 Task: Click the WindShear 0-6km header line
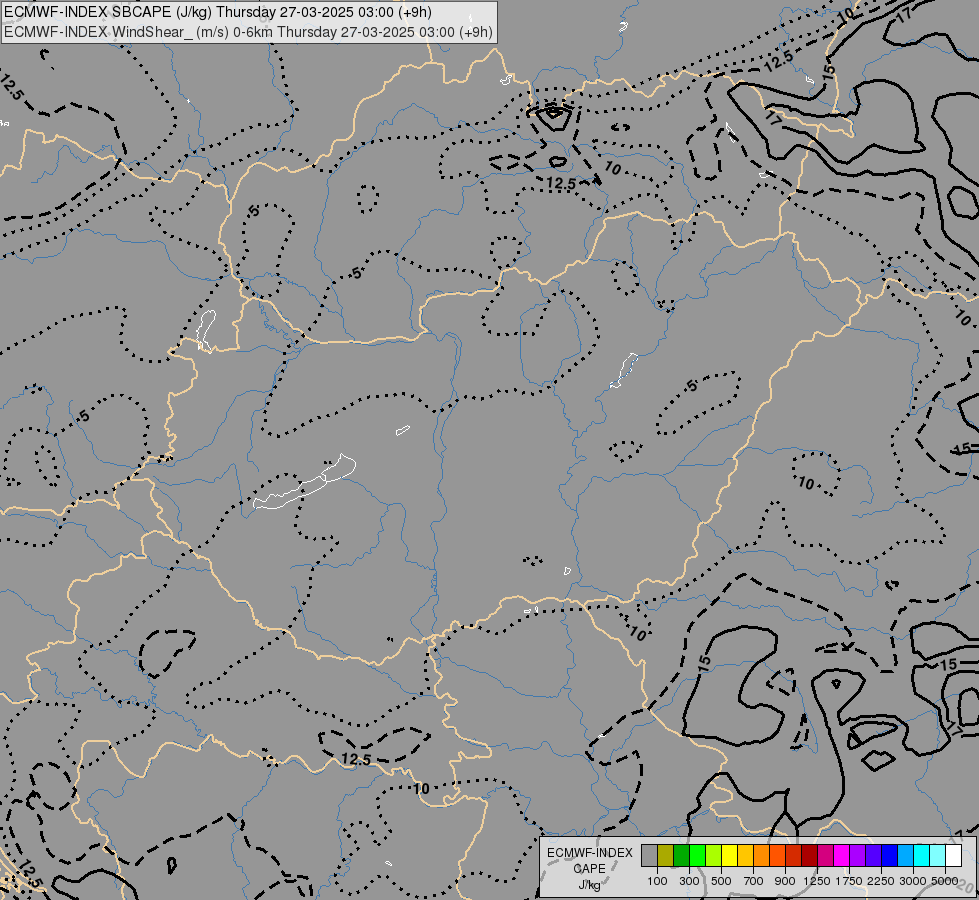pos(248,32)
